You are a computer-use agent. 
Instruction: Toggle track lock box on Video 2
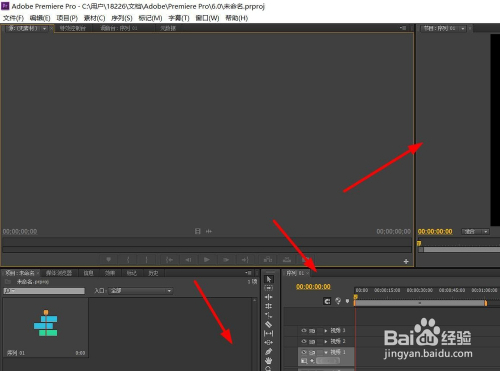click(x=320, y=342)
